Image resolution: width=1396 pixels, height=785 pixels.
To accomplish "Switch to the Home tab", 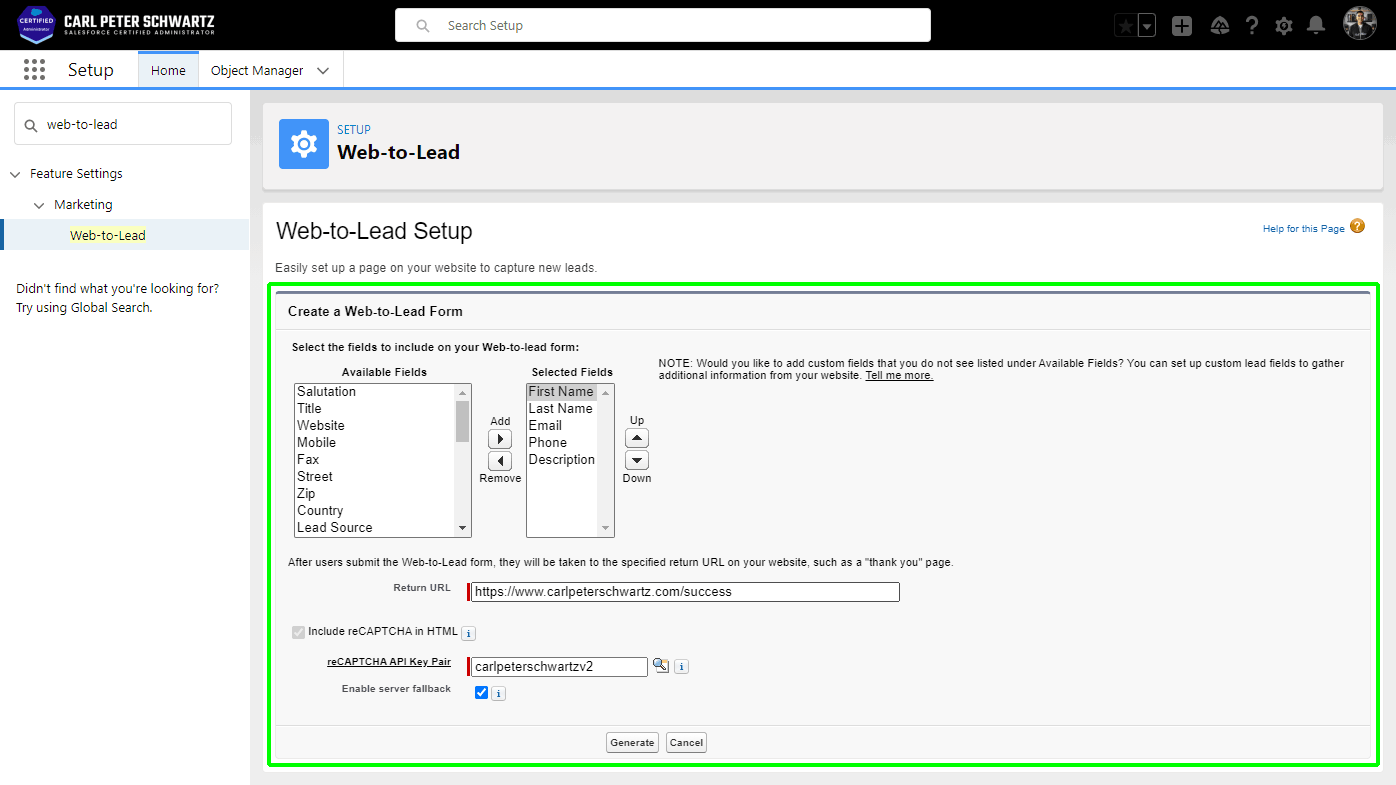I will click(x=168, y=70).
